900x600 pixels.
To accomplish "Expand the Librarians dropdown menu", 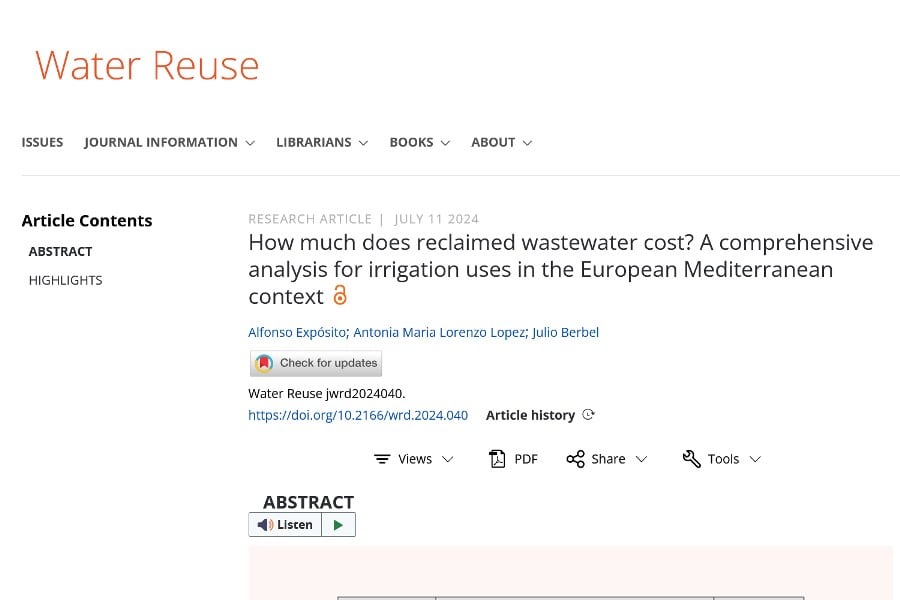I will pyautogui.click(x=322, y=142).
